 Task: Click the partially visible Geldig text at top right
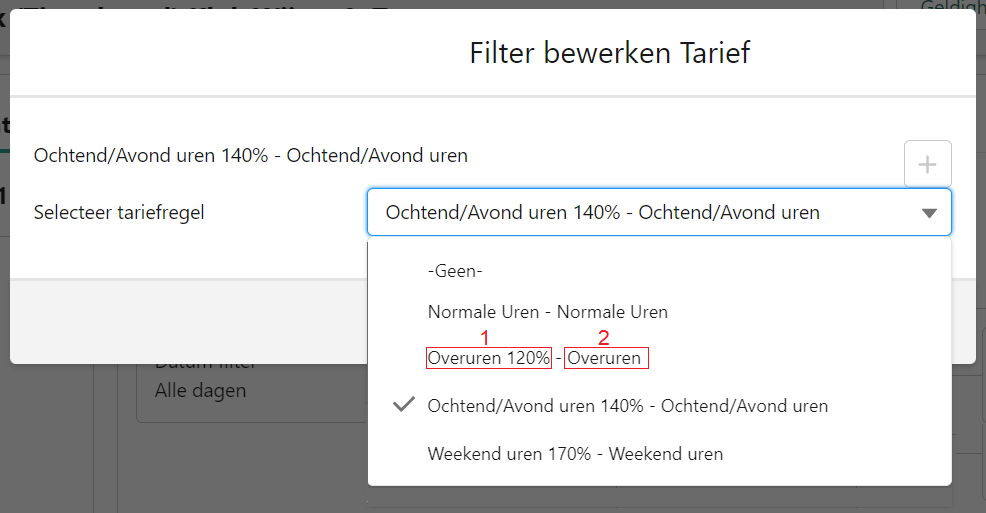pyautogui.click(x=950, y=6)
